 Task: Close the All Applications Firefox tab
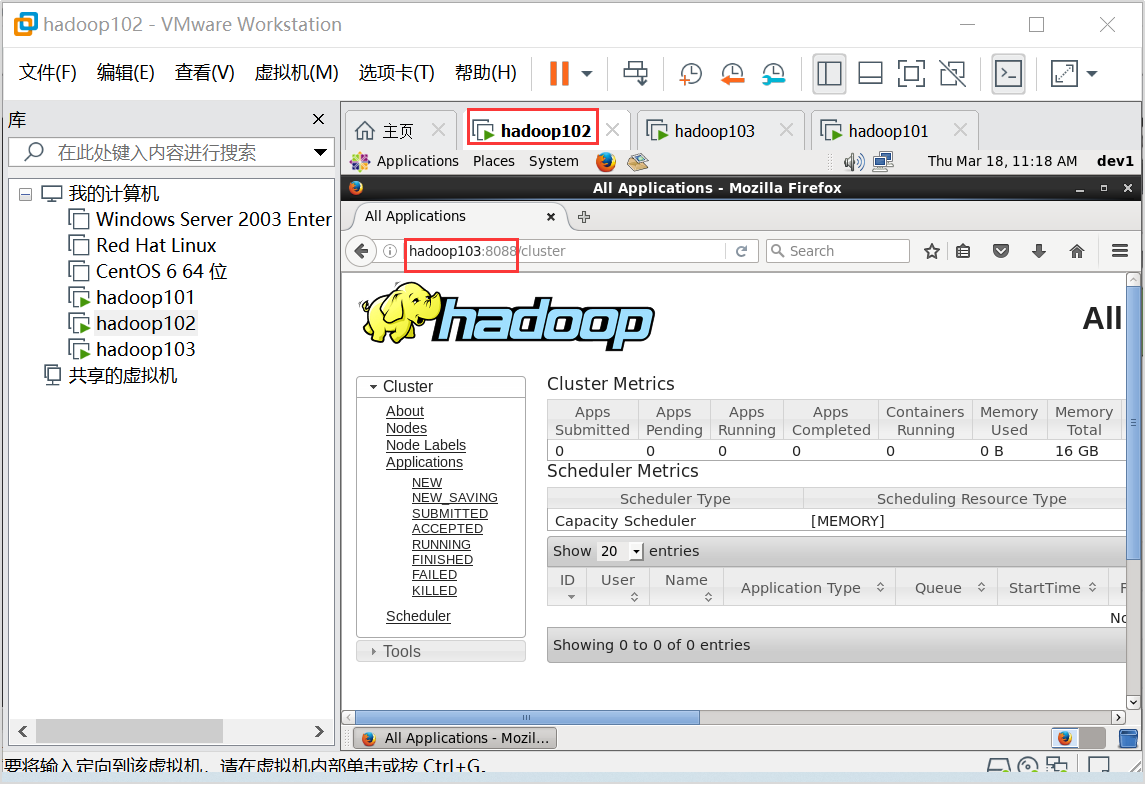pyautogui.click(x=551, y=217)
